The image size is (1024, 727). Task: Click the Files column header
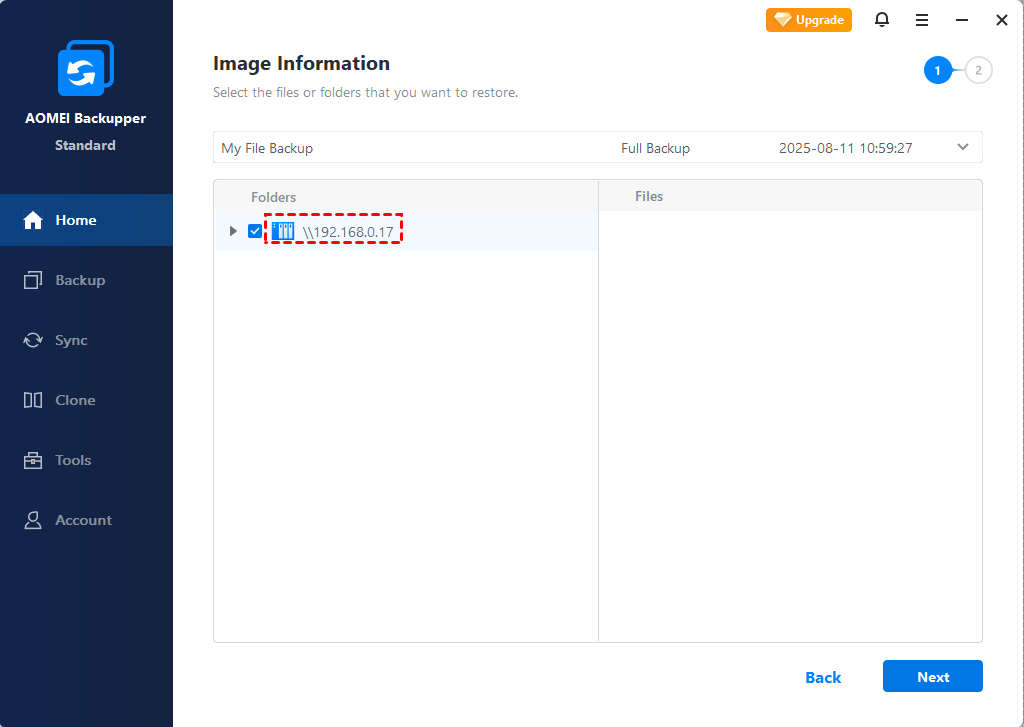(649, 197)
